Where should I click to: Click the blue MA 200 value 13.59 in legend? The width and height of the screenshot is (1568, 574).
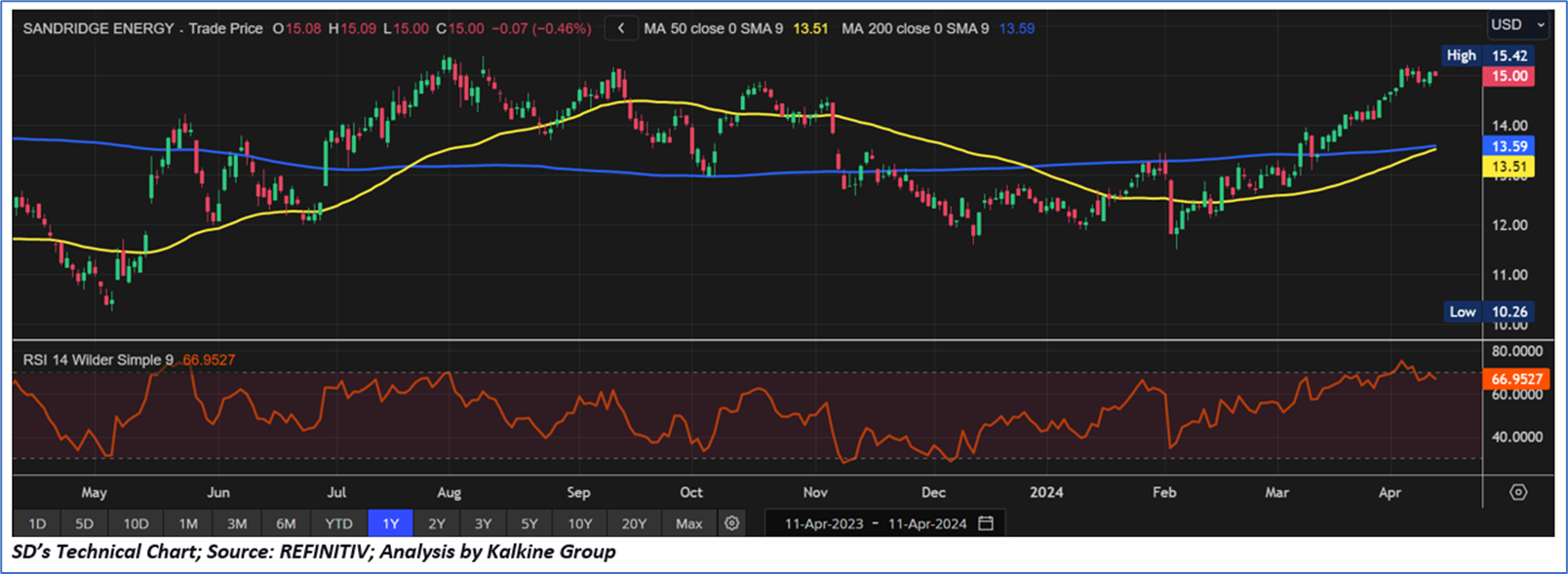click(x=1017, y=28)
